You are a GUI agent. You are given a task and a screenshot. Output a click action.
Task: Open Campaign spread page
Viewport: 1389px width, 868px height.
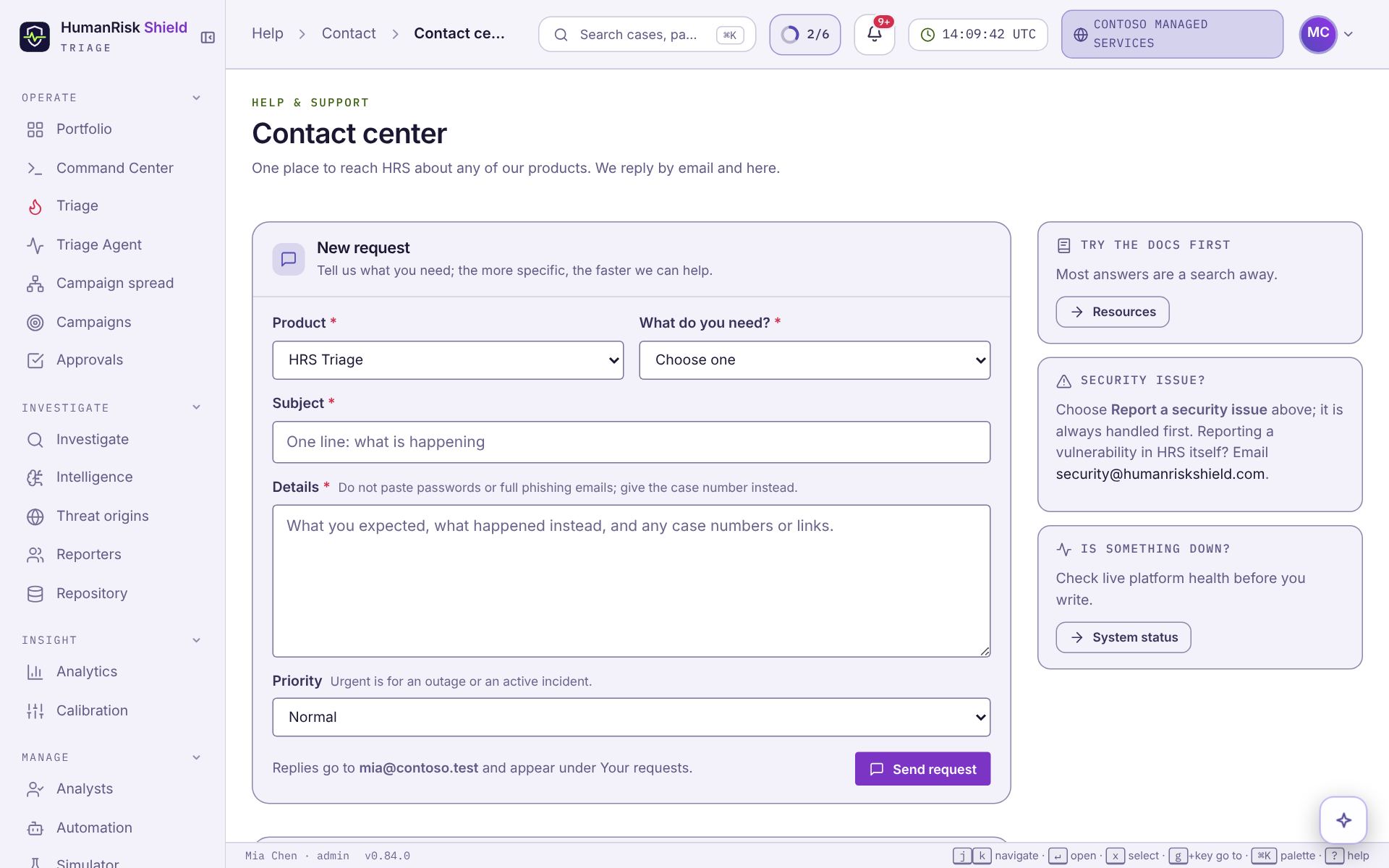point(112,284)
